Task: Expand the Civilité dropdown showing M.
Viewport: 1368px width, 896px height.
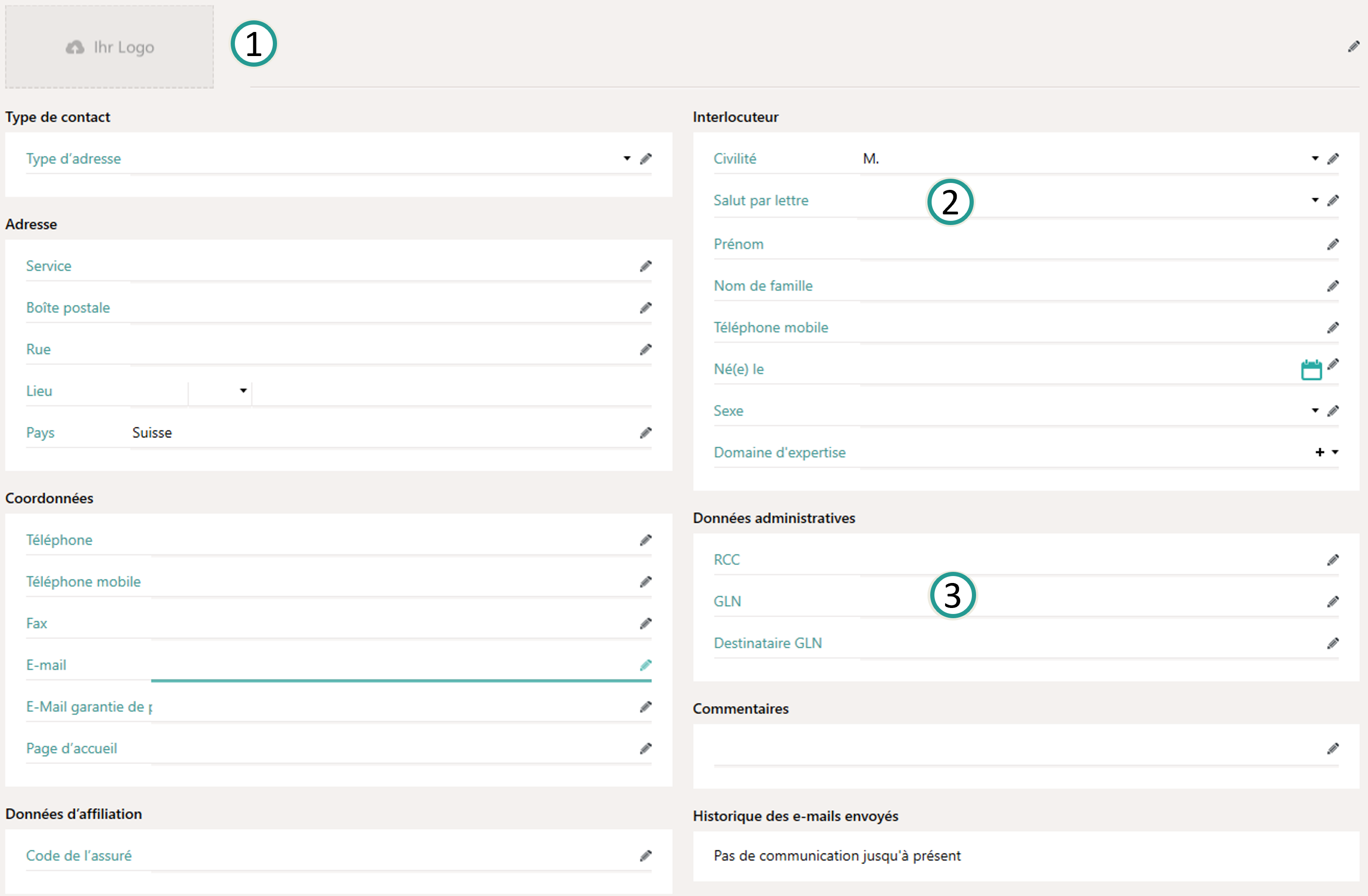Action: (x=1315, y=158)
